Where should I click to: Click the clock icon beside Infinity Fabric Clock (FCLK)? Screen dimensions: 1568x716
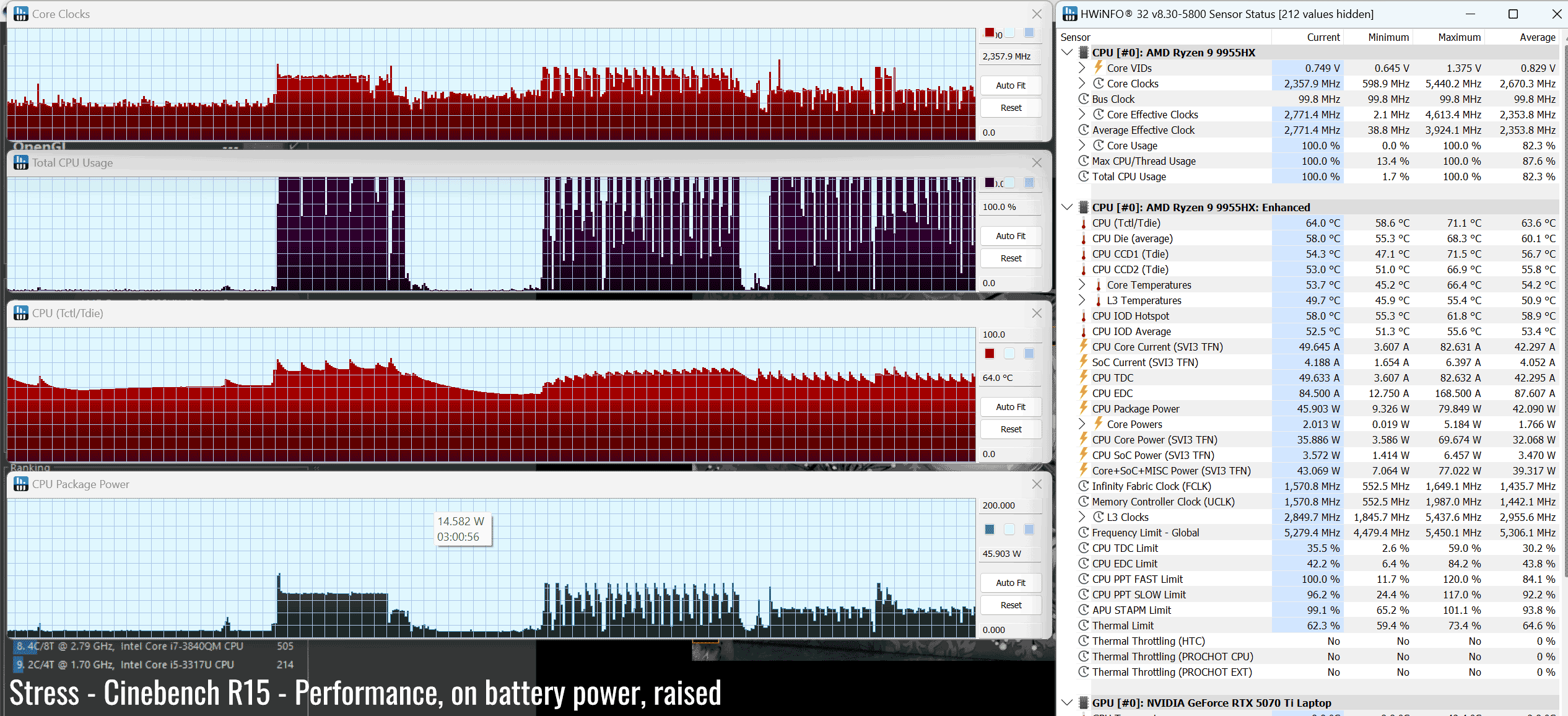[x=1084, y=486]
